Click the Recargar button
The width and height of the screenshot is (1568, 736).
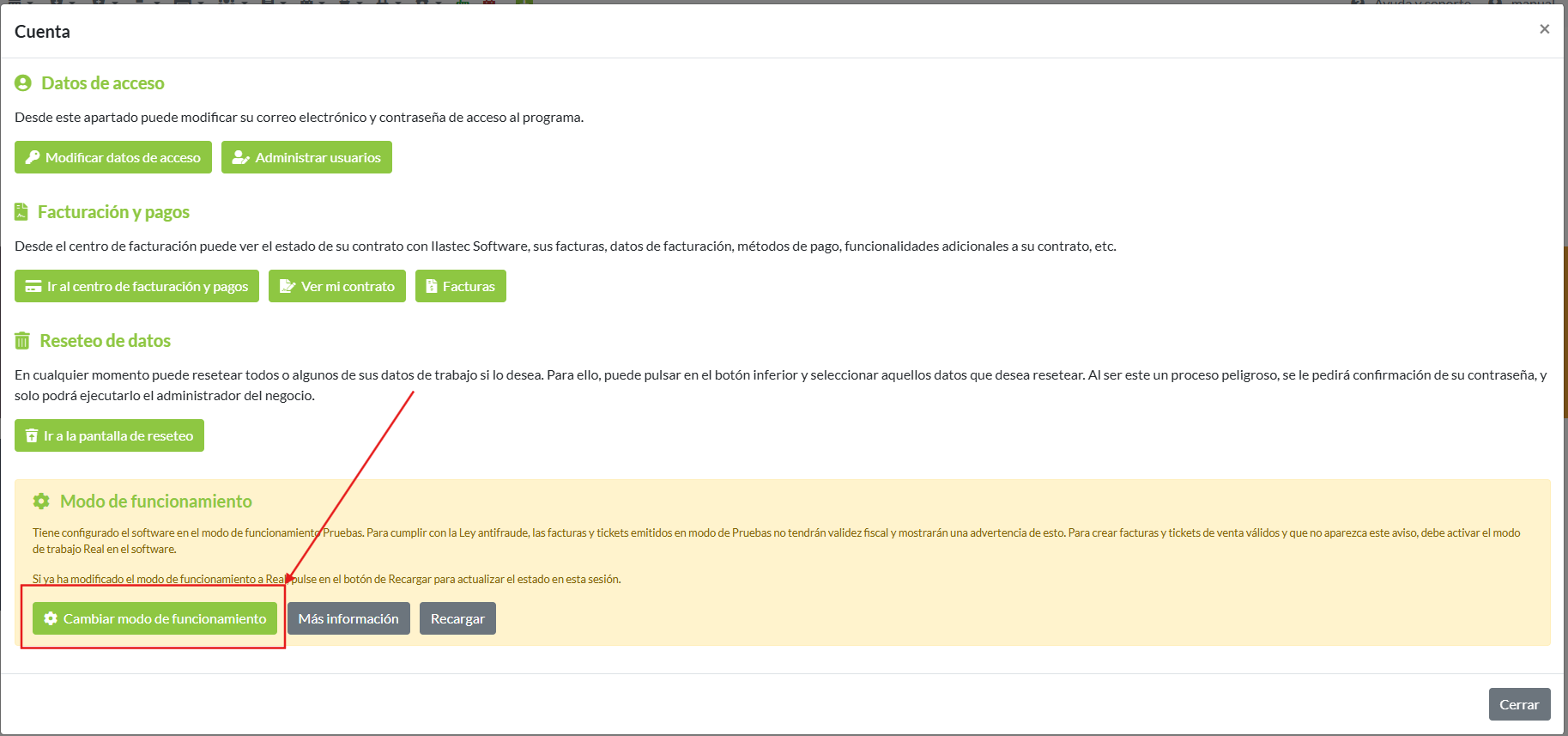pyautogui.click(x=457, y=618)
